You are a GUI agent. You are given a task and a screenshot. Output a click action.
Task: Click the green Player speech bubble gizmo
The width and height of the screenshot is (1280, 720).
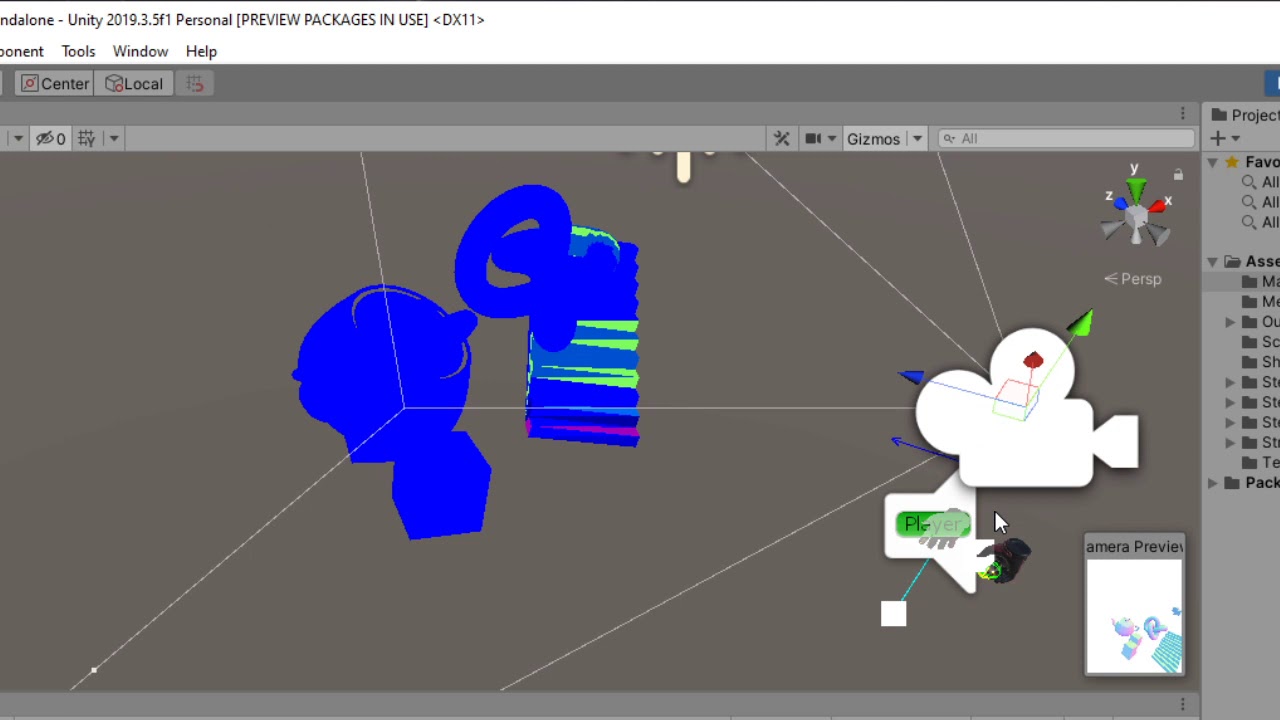pos(931,523)
